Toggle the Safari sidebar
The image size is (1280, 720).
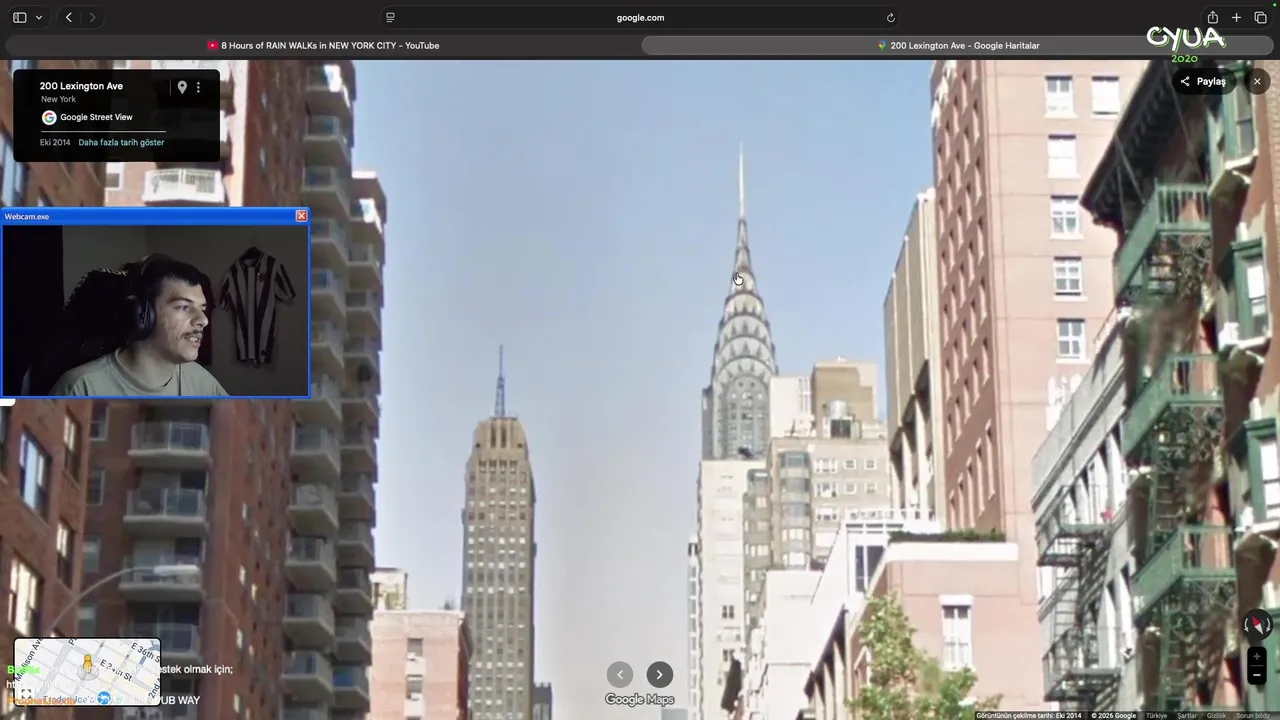[19, 17]
